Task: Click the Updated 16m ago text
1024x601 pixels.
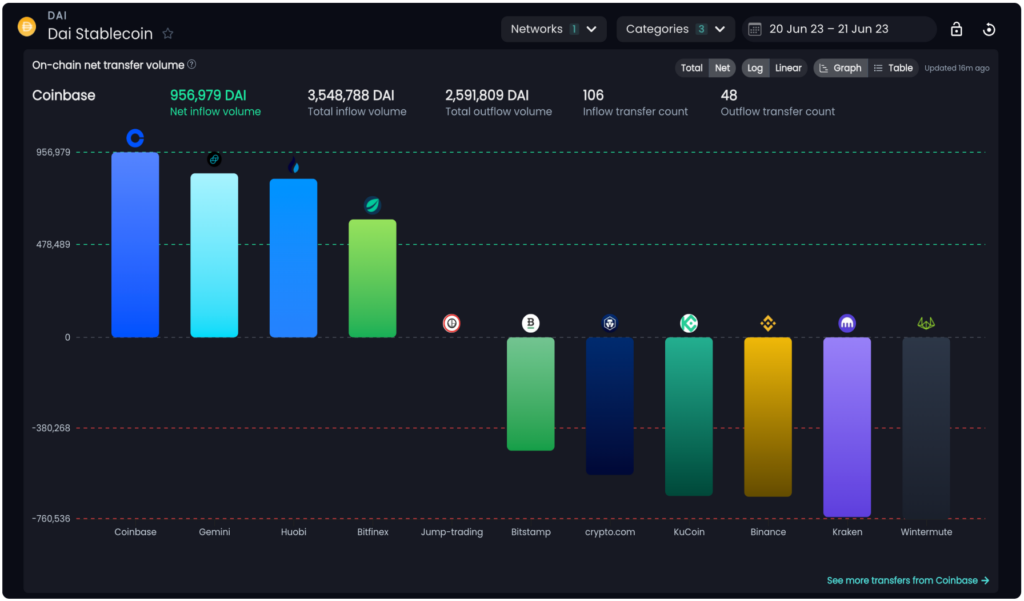Action: pyautogui.click(x=957, y=68)
